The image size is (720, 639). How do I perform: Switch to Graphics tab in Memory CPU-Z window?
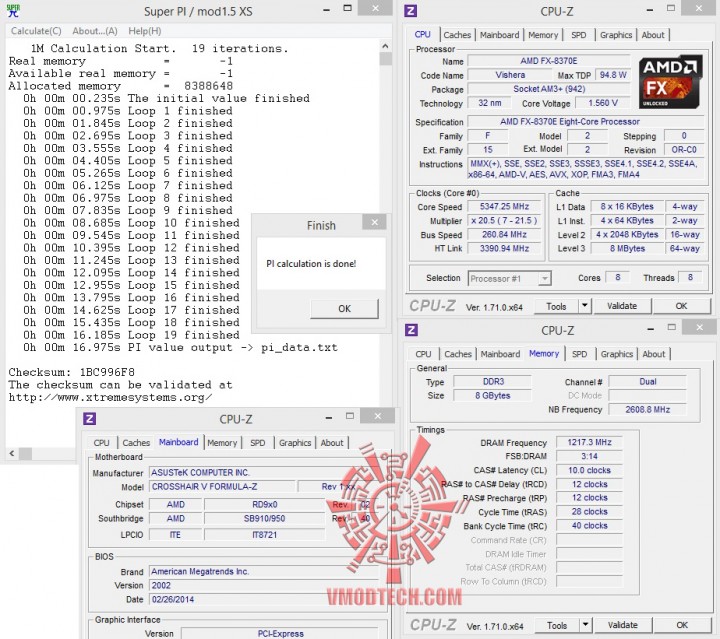pyautogui.click(x=617, y=354)
